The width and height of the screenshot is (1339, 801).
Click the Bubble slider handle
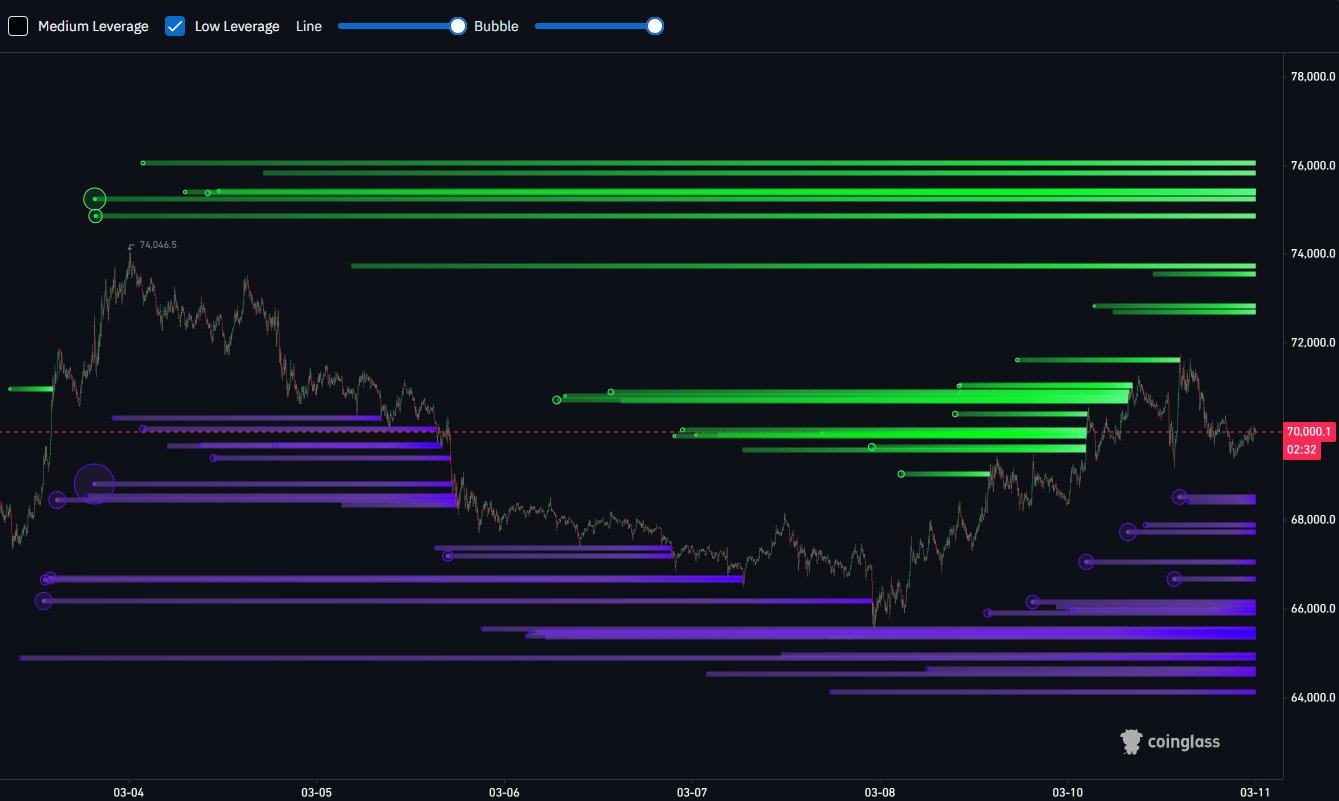click(x=655, y=26)
